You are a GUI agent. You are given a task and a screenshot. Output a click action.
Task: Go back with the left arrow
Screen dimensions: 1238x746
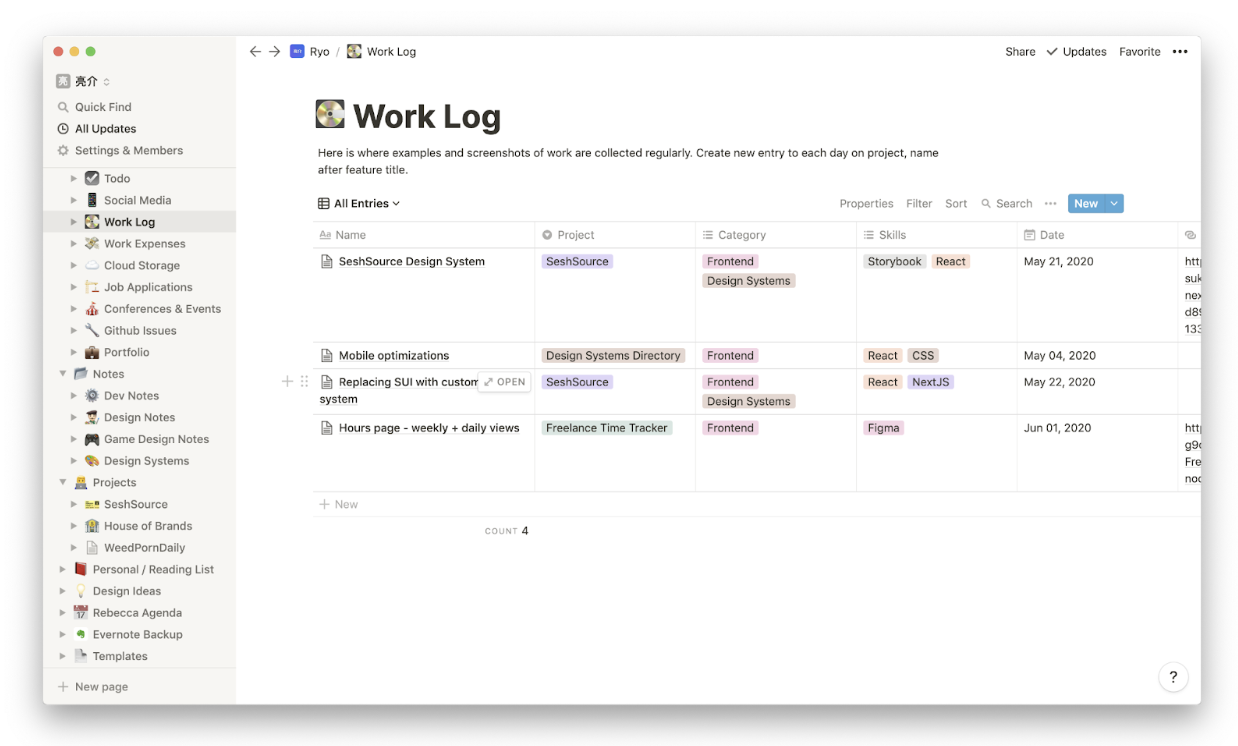[x=255, y=51]
